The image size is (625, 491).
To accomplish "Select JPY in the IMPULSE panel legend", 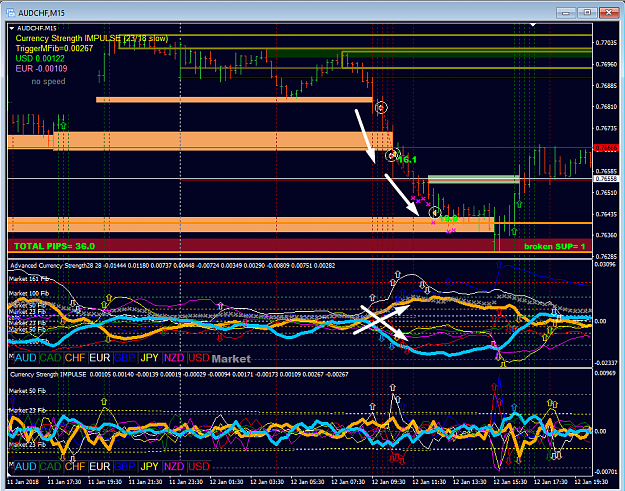I will [149, 466].
